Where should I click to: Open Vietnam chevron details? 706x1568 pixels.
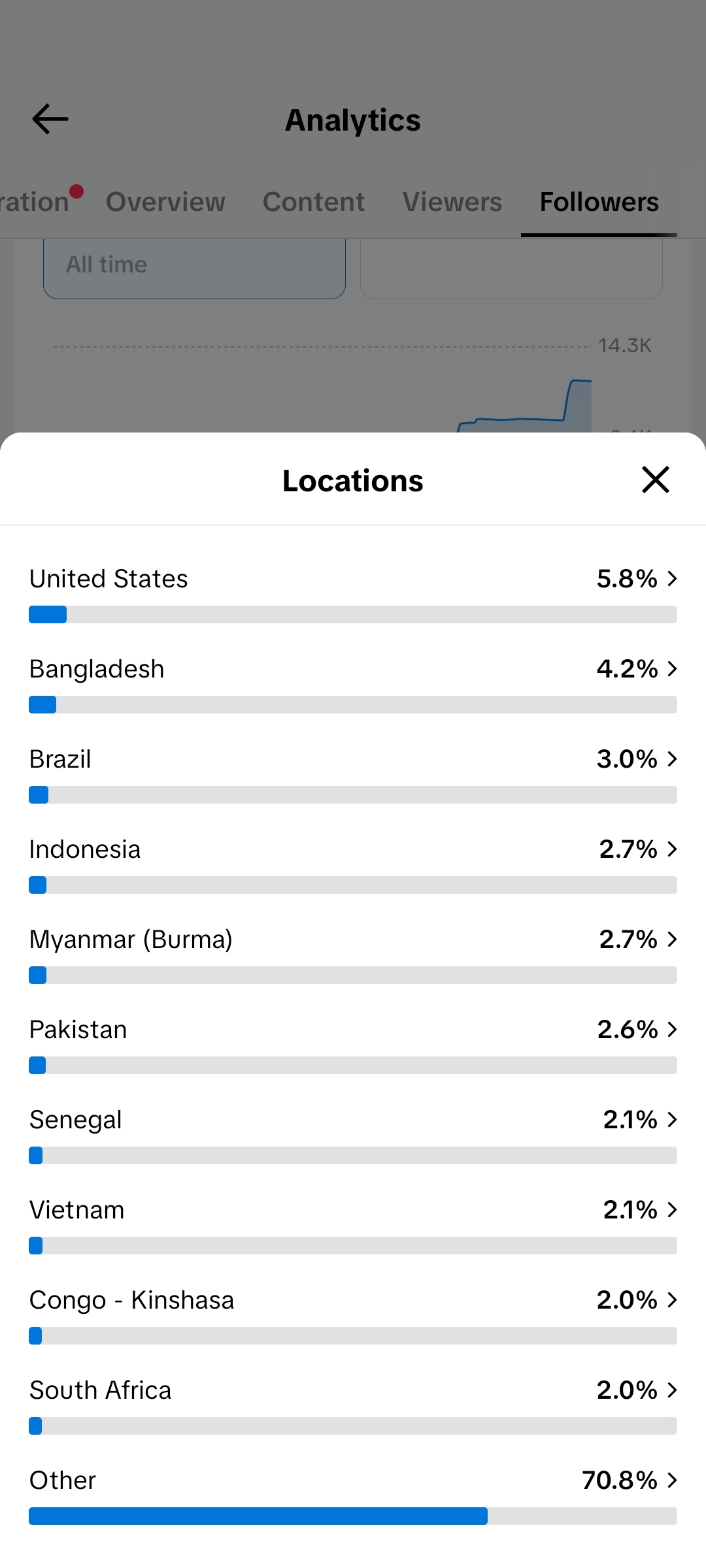click(672, 1209)
